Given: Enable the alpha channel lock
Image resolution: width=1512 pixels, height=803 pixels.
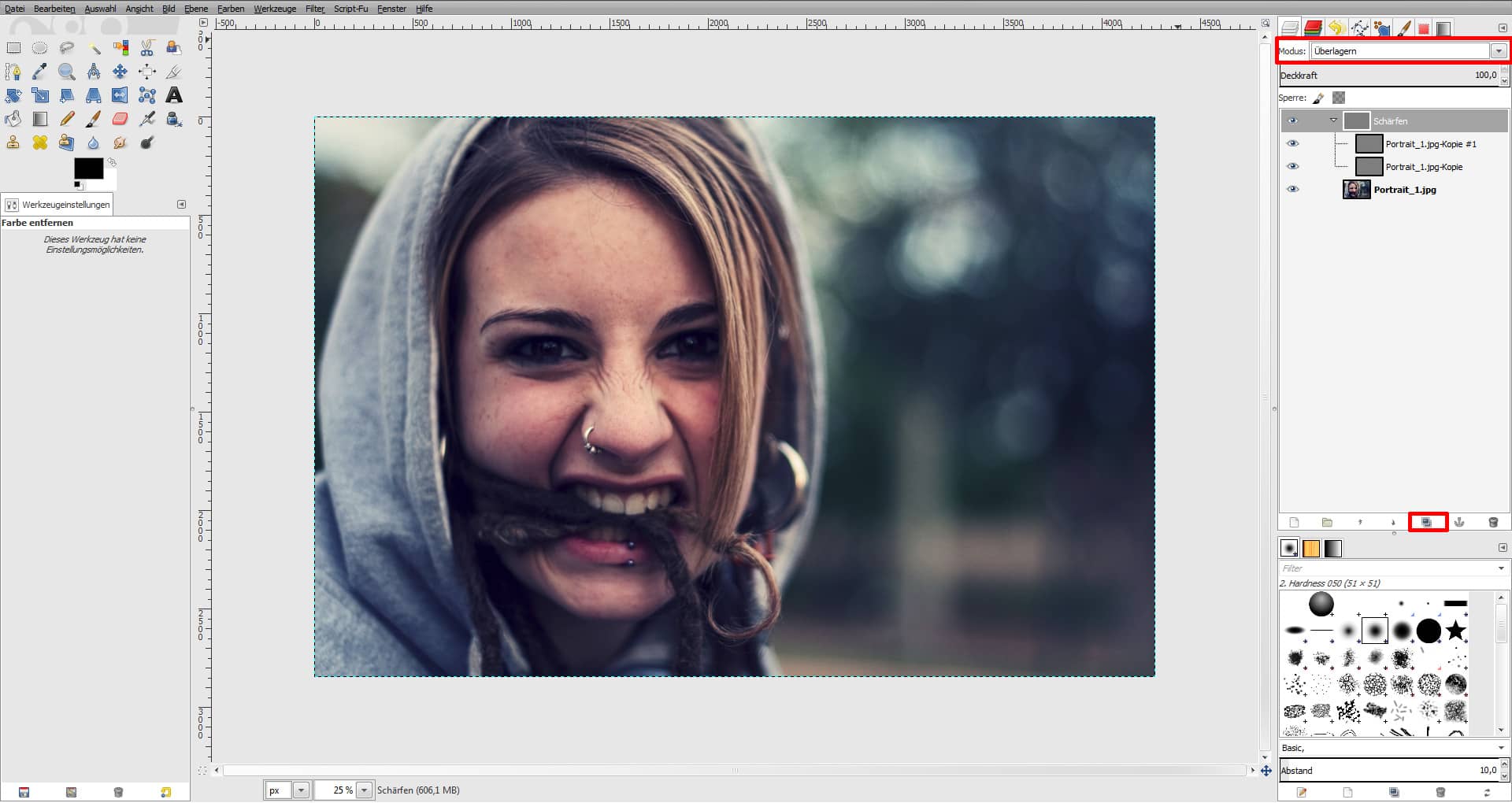Looking at the screenshot, I should 1337,97.
